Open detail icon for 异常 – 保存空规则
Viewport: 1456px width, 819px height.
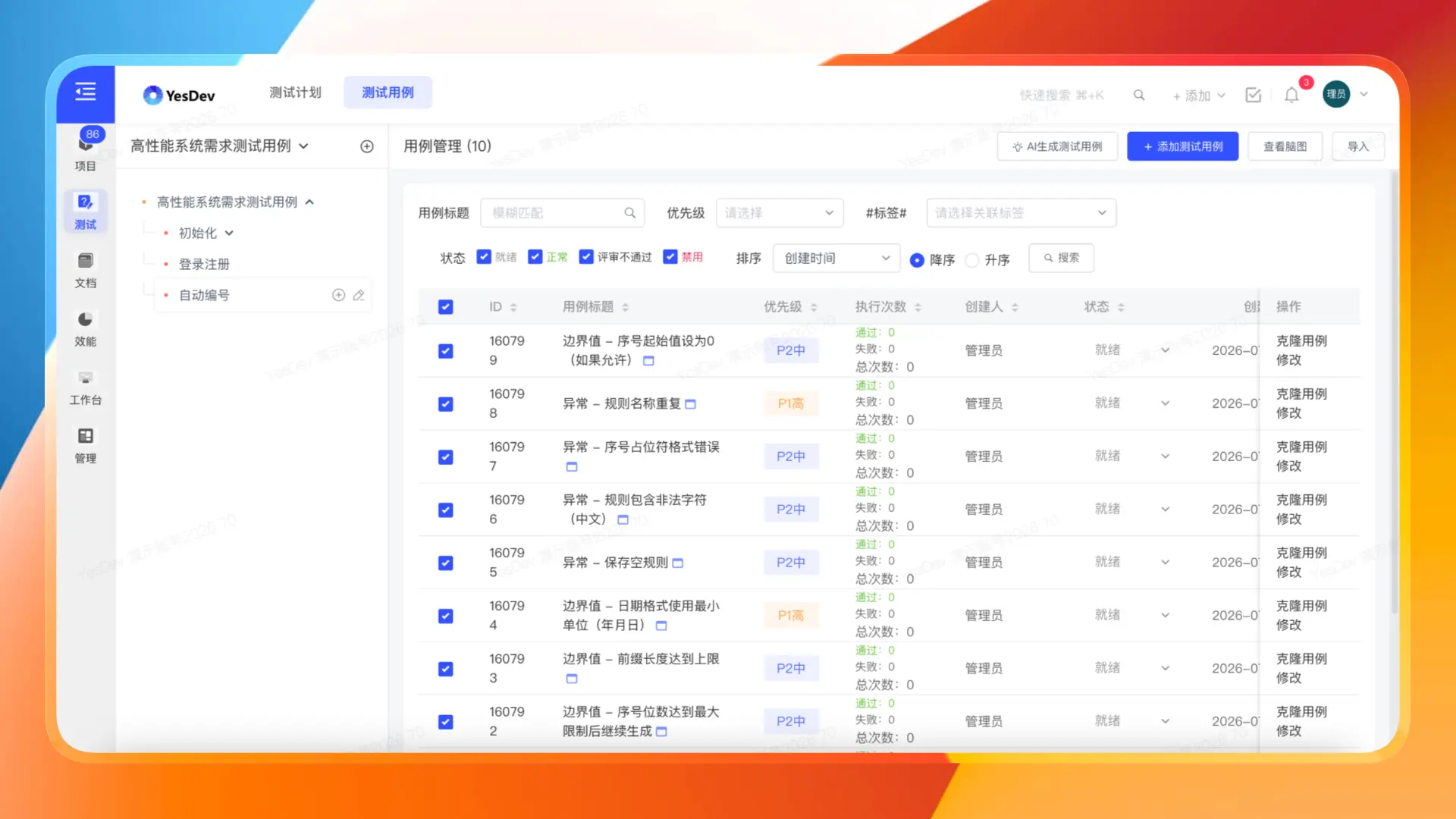point(678,563)
